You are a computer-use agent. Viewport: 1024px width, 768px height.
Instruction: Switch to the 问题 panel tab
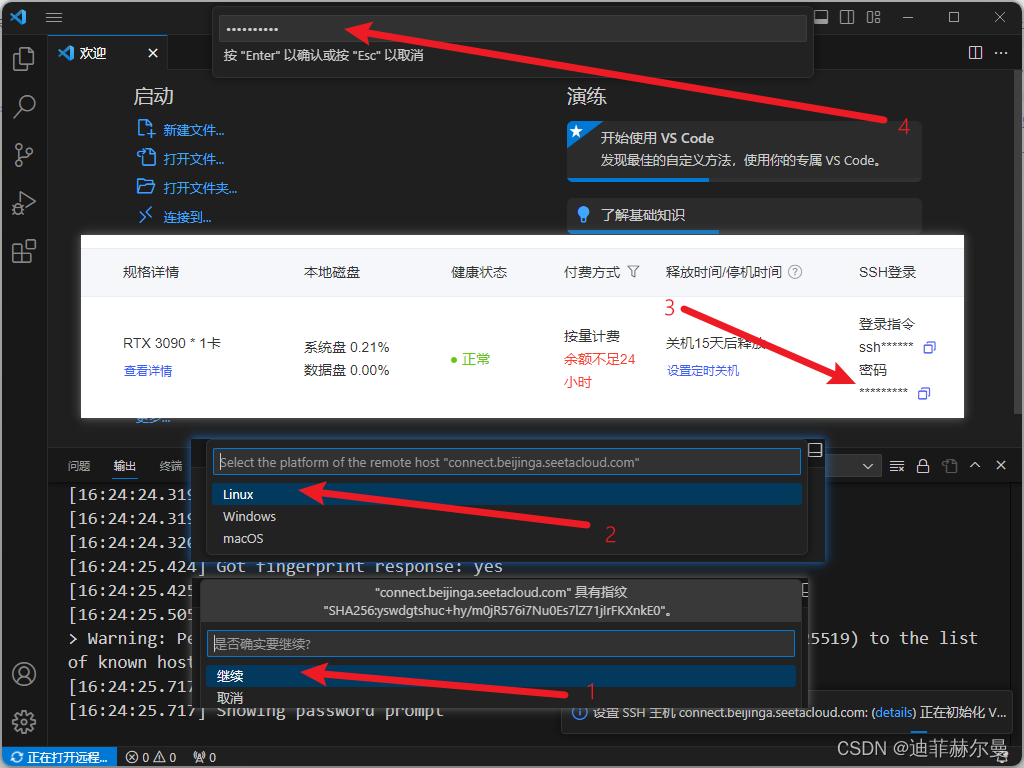point(79,466)
